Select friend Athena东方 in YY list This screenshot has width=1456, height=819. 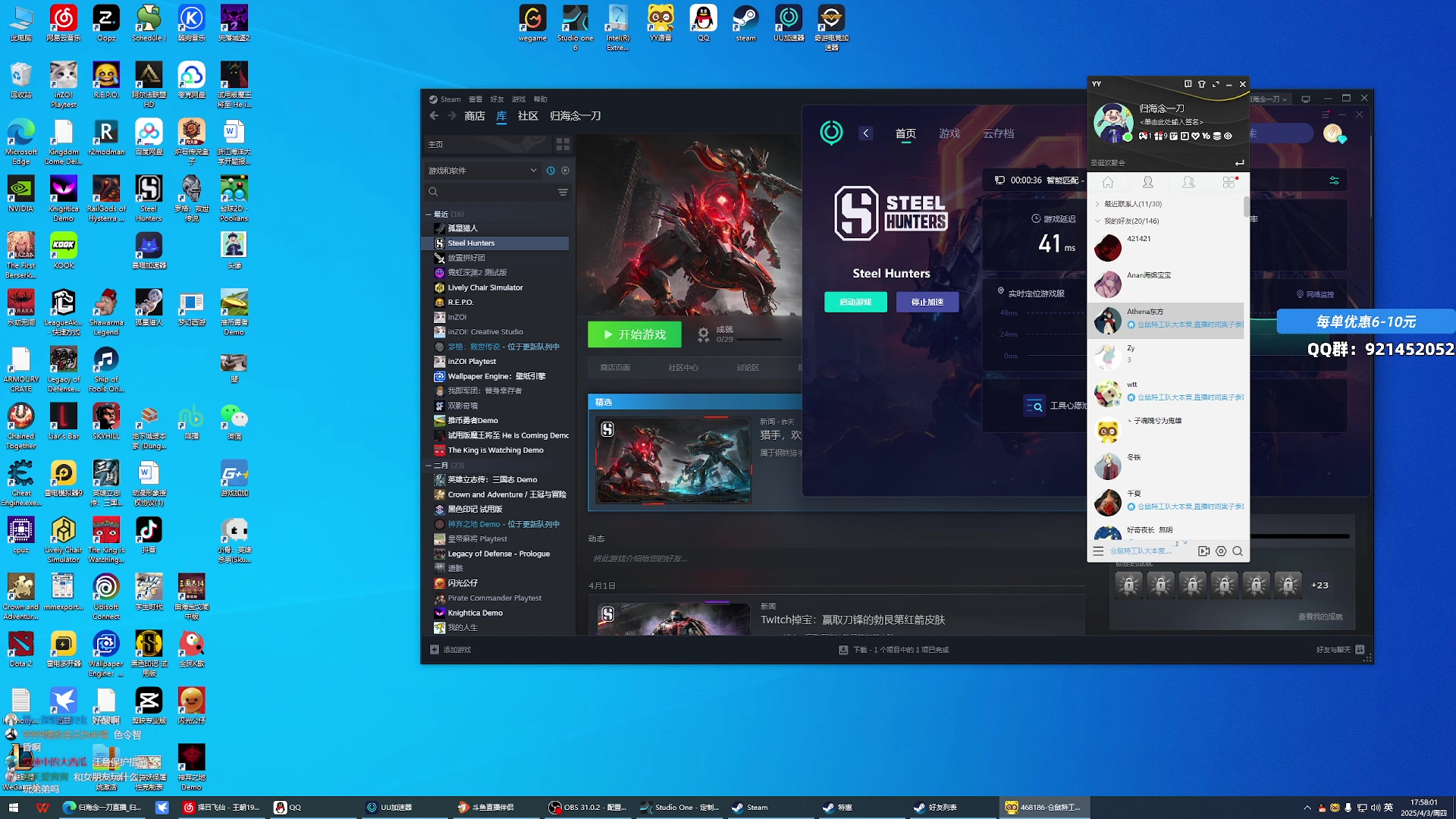click(1166, 320)
